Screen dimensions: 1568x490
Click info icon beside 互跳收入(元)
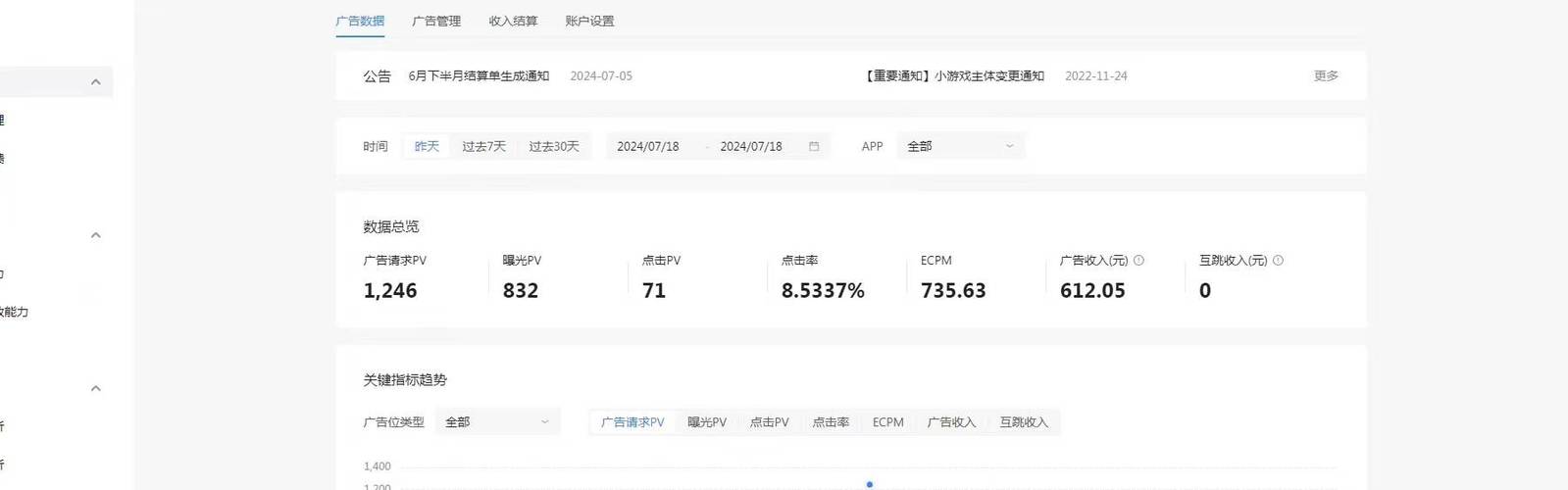pyautogui.click(x=1278, y=261)
